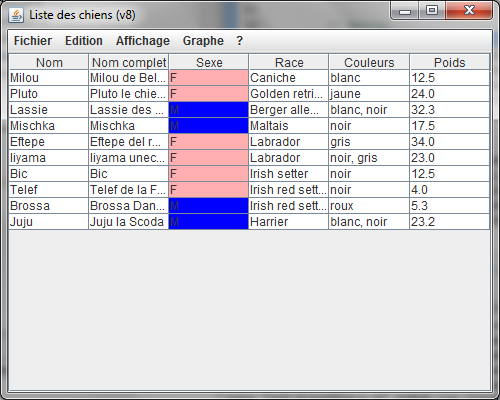Sort by the Nom column header

pos(49,62)
